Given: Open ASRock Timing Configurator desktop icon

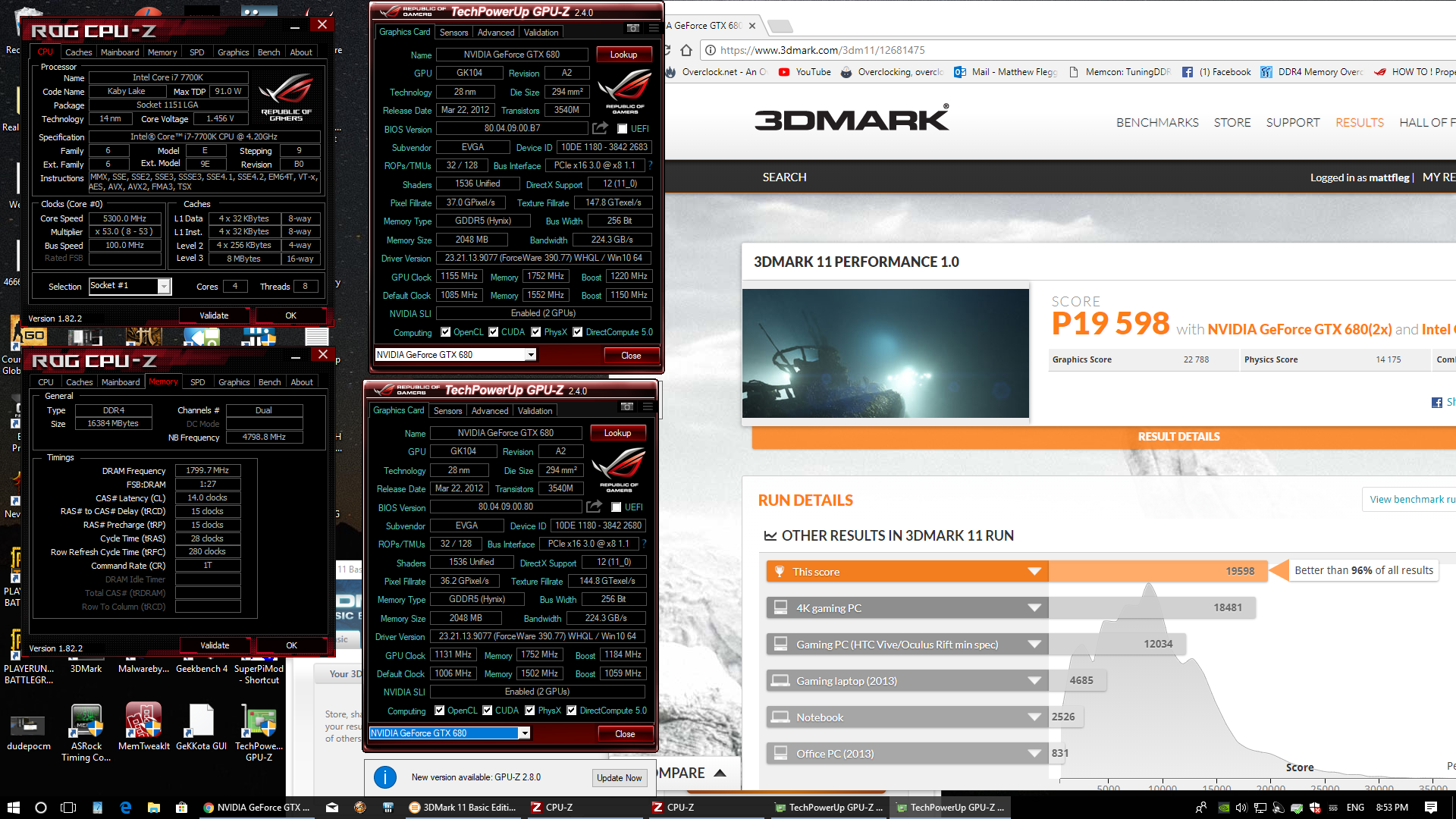Looking at the screenshot, I should [86, 732].
